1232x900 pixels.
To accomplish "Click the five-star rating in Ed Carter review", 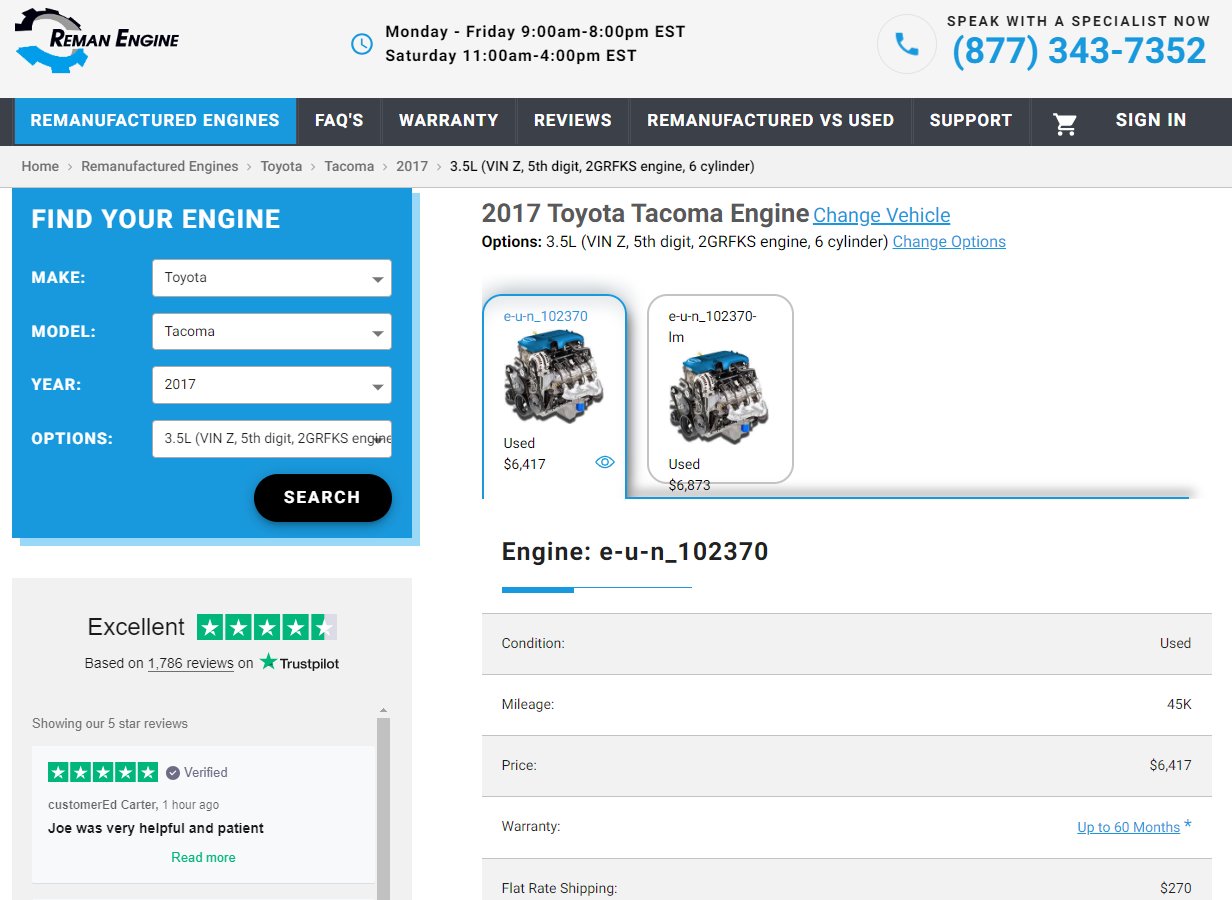I will click(103, 772).
